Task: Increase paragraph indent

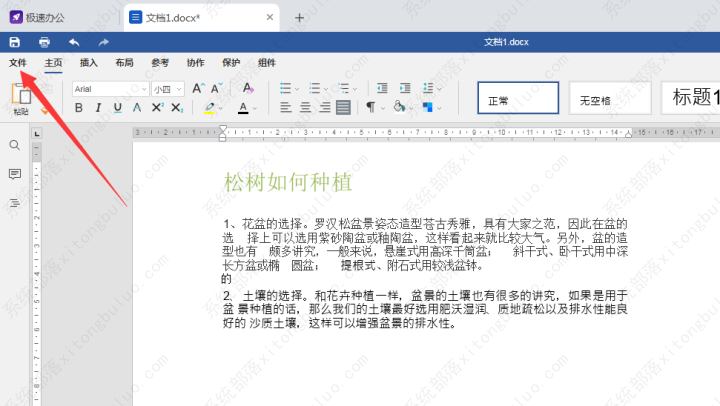Action: pos(405,88)
